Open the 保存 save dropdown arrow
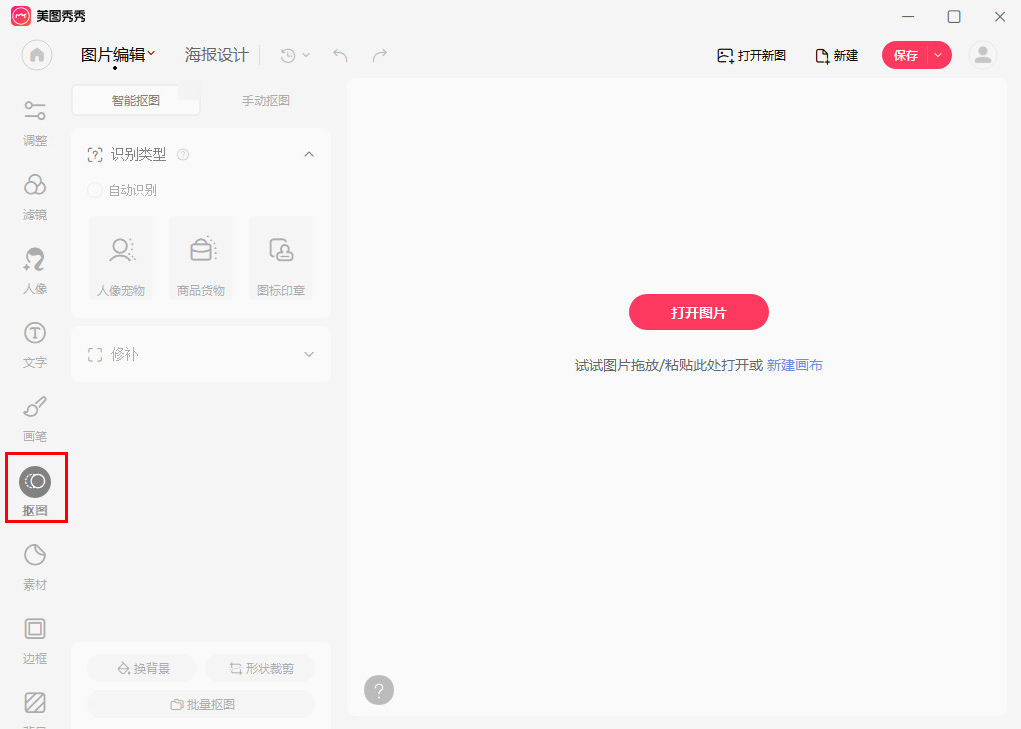This screenshot has height=729, width=1021. tap(940, 55)
